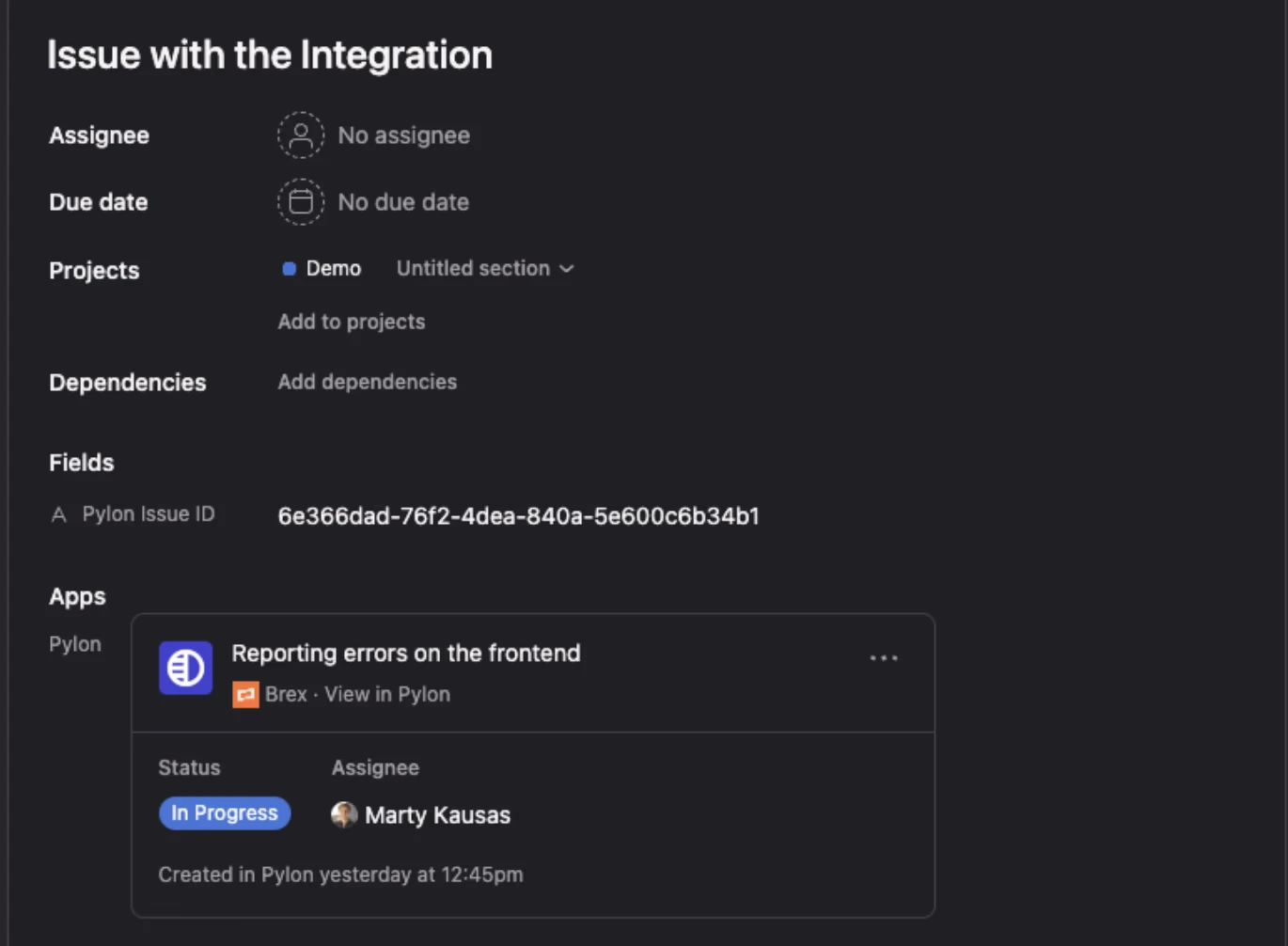This screenshot has width=1288, height=946.
Task: Open the Demo project
Action: 333,269
